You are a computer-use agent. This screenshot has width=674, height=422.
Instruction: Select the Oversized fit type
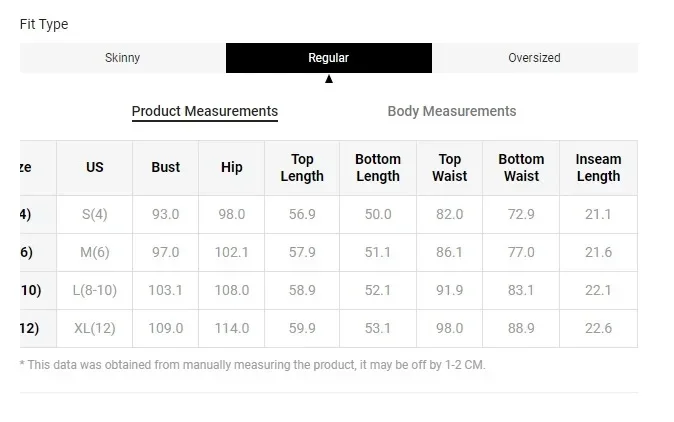535,58
